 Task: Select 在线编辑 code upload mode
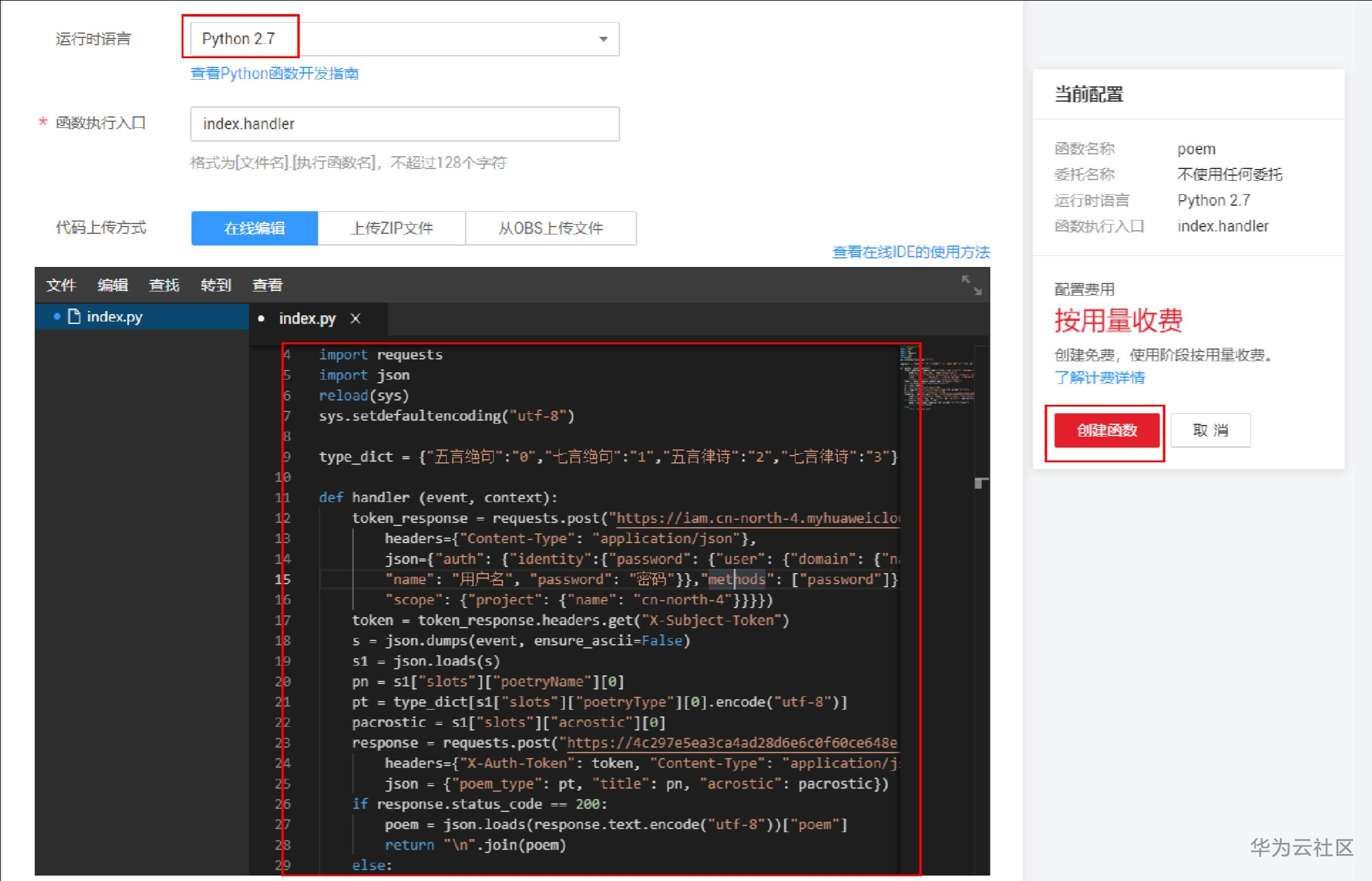coord(255,228)
